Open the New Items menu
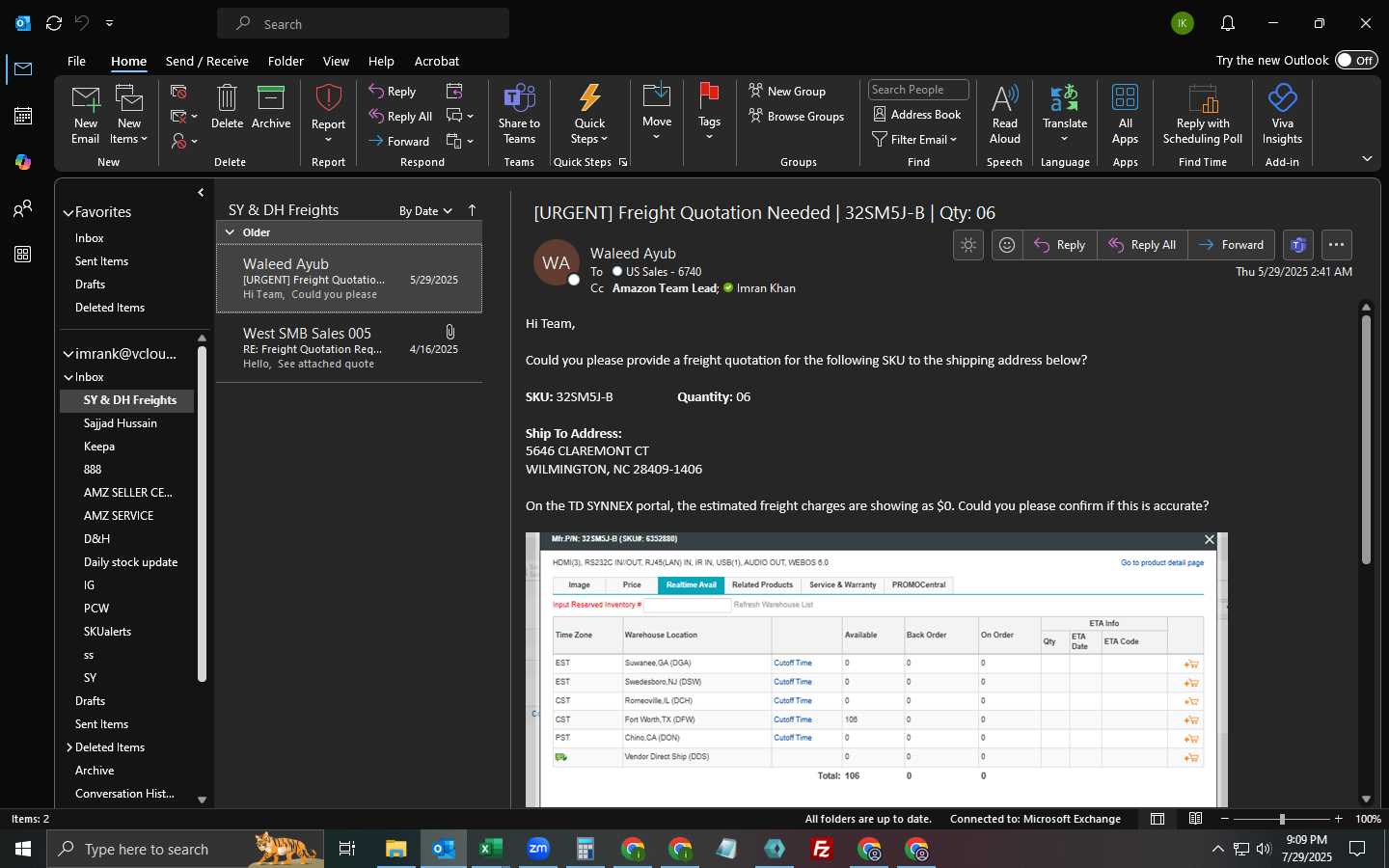This screenshot has width=1389, height=868. (x=128, y=114)
